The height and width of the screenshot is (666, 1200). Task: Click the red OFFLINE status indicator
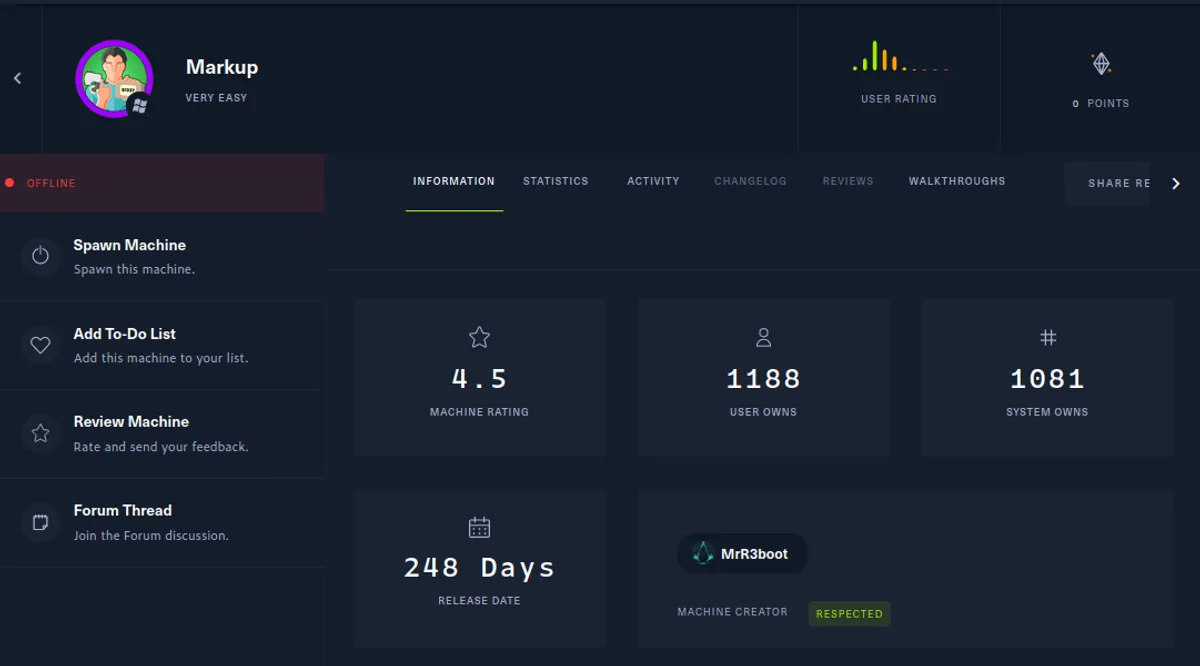pyautogui.click(x=10, y=182)
